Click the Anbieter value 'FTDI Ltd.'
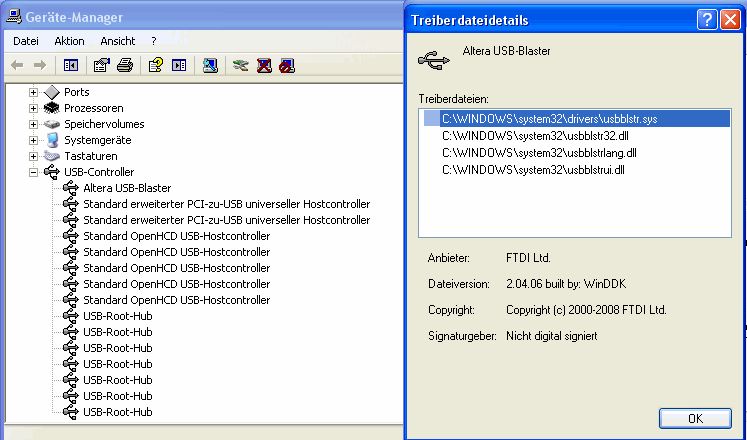Viewport: 747px width, 440px height. pyautogui.click(x=528, y=258)
